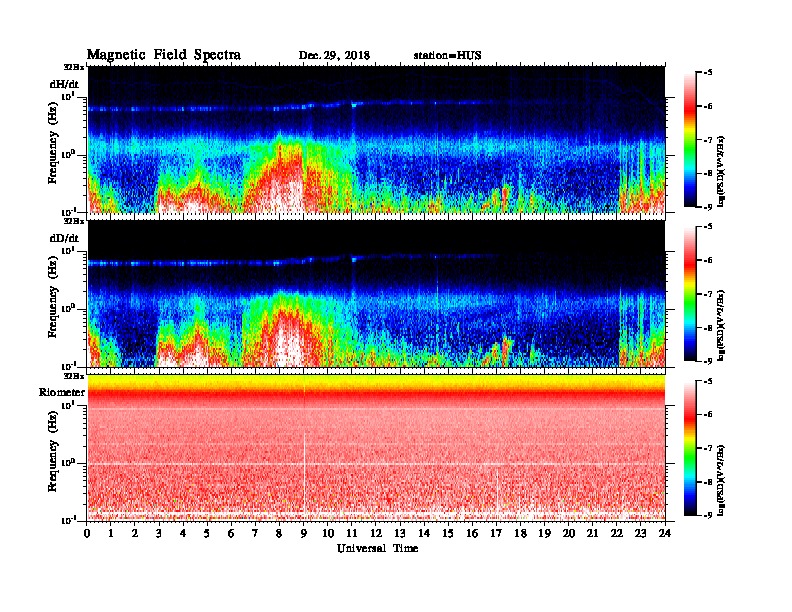Click the '-9' tick on Riometer colorbar

point(708,515)
